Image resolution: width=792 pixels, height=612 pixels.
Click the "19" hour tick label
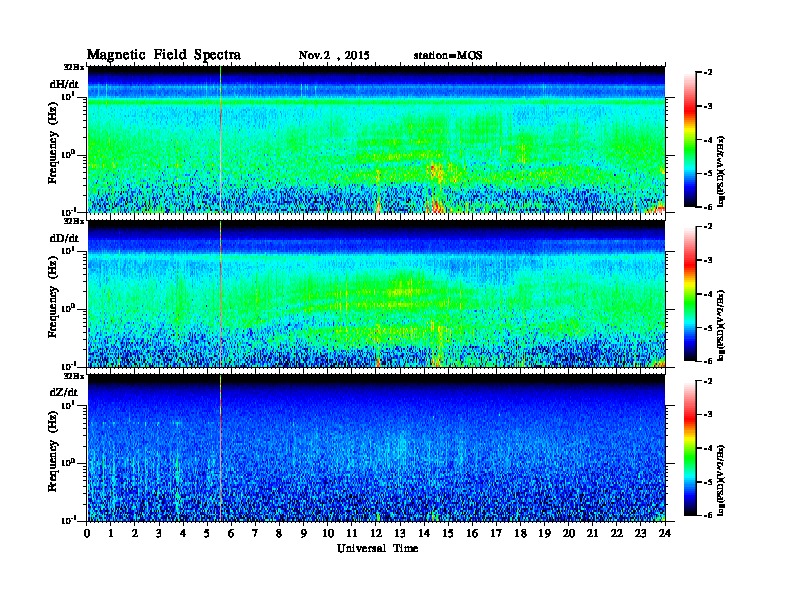click(544, 534)
